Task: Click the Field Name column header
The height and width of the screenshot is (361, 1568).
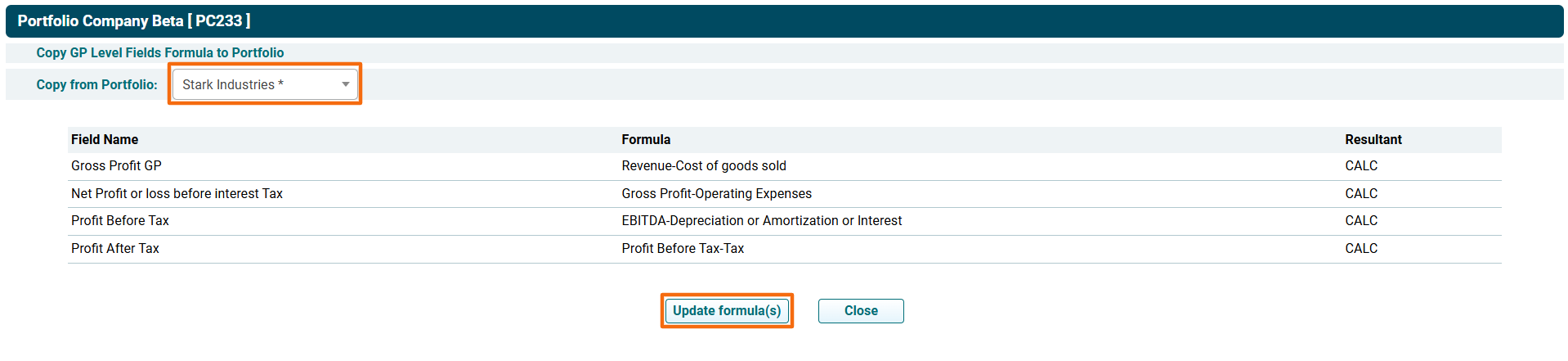Action: [x=105, y=140]
